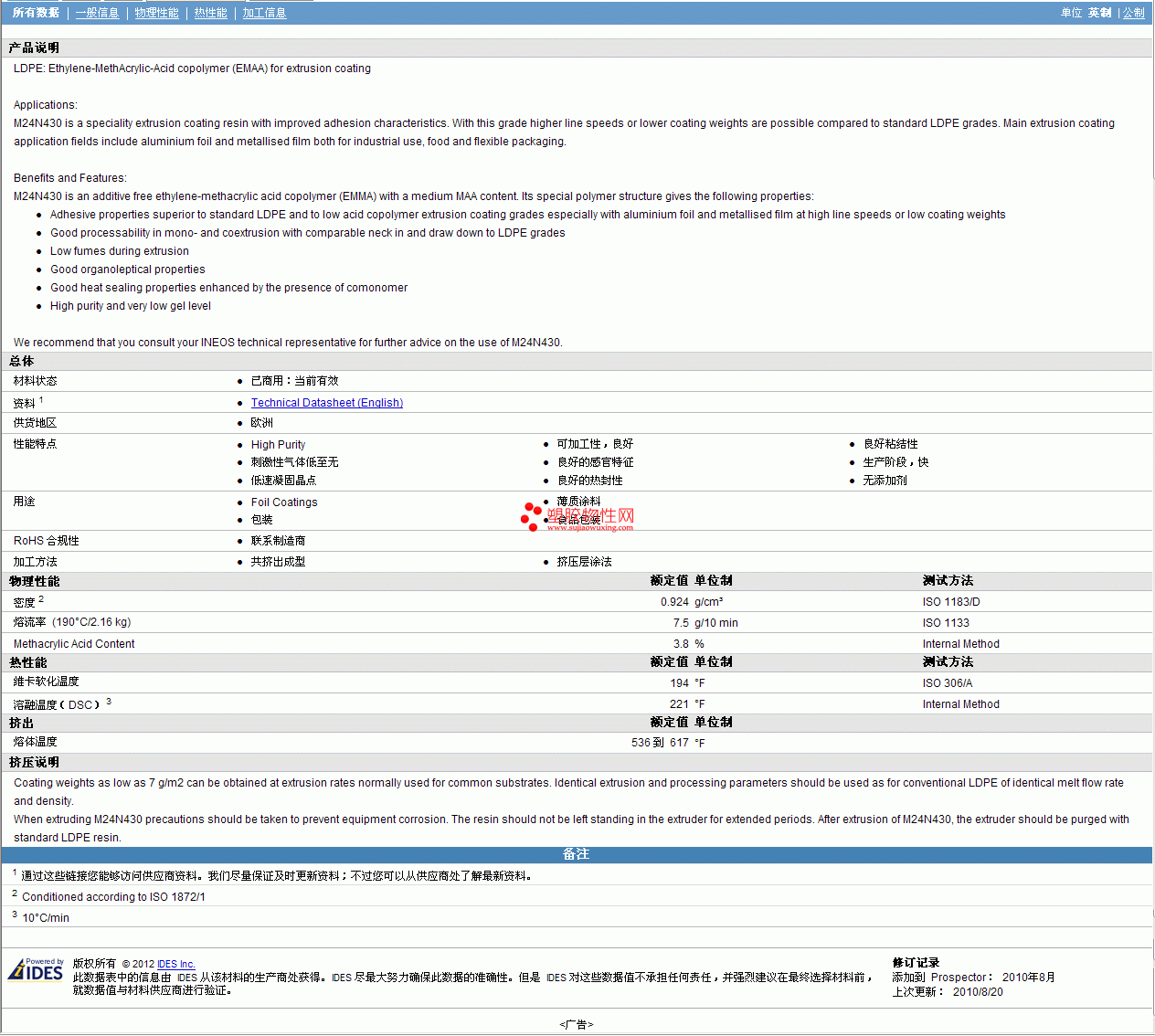
Task: Click the melt flow value 7.5
Action: (x=681, y=623)
